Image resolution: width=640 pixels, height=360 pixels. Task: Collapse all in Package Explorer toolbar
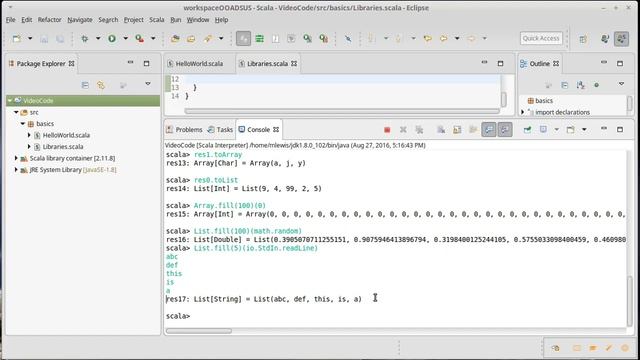tap(85, 85)
